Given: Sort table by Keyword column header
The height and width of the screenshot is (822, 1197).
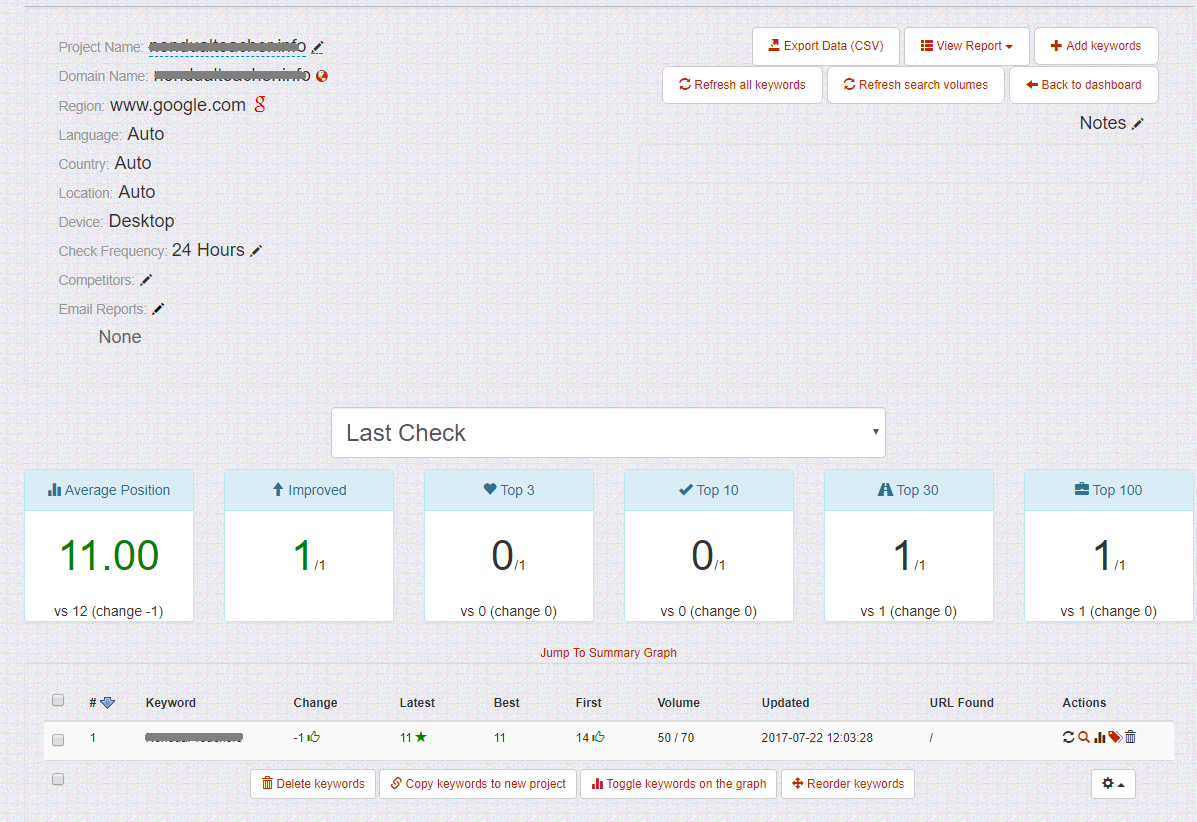Looking at the screenshot, I should (171, 703).
